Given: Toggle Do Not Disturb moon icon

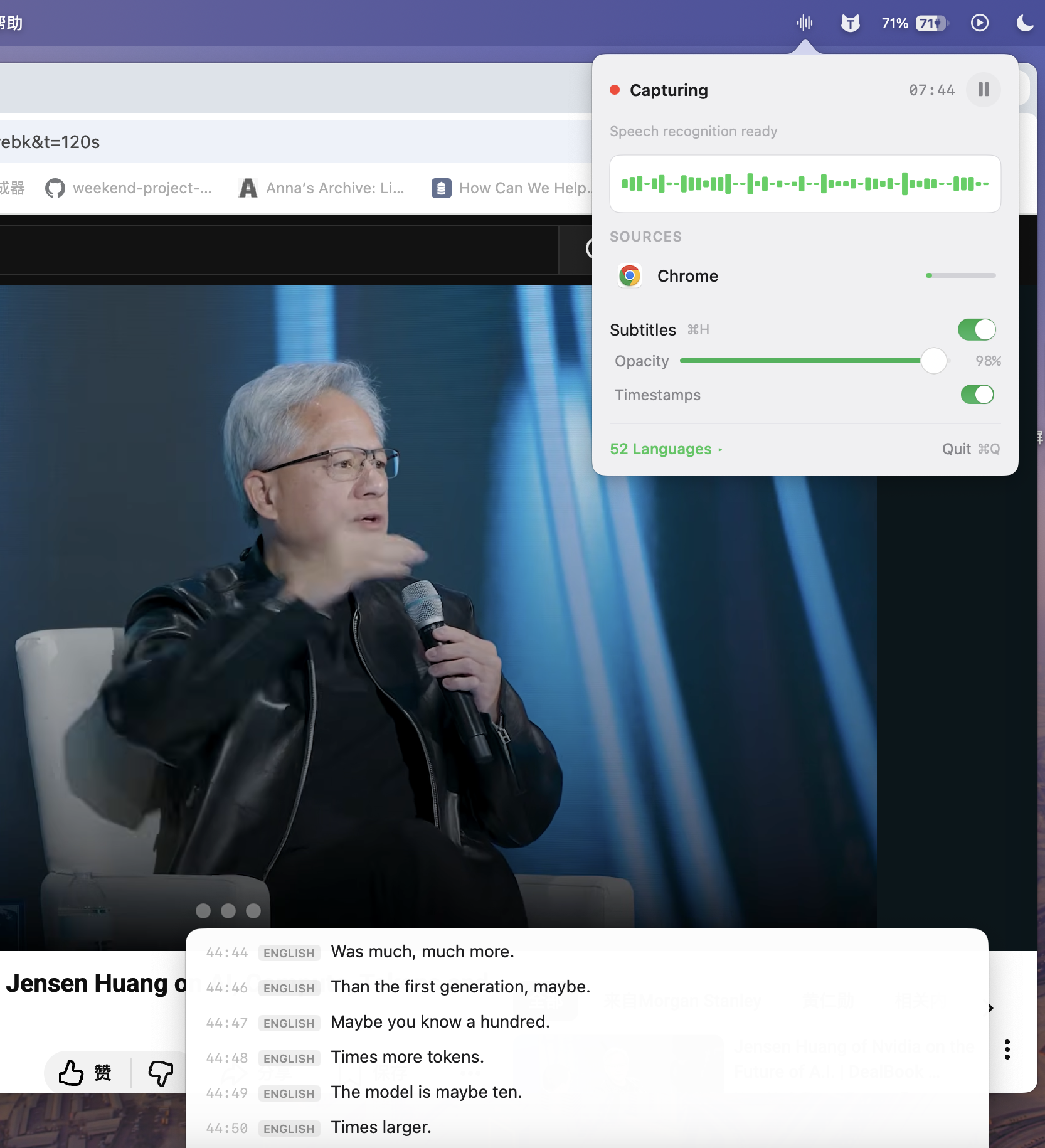Looking at the screenshot, I should tap(1024, 23).
